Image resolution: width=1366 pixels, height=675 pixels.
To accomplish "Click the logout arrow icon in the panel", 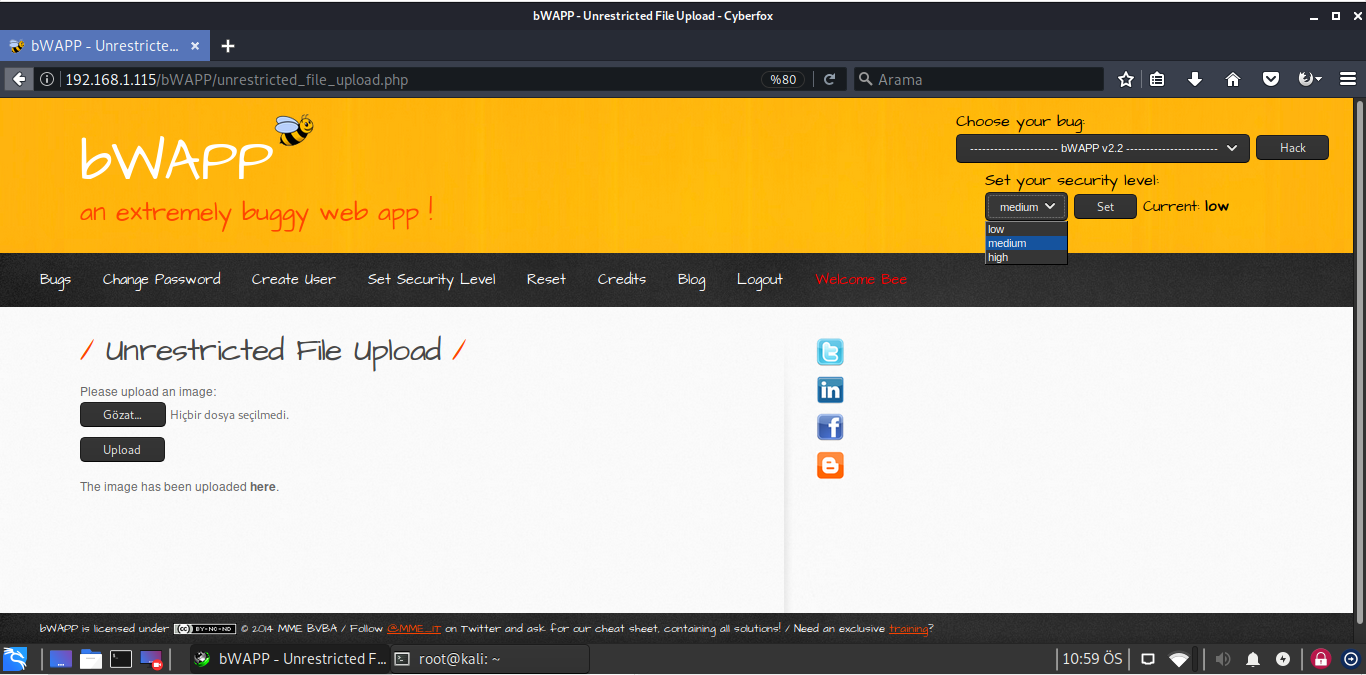I will pos(1351,659).
